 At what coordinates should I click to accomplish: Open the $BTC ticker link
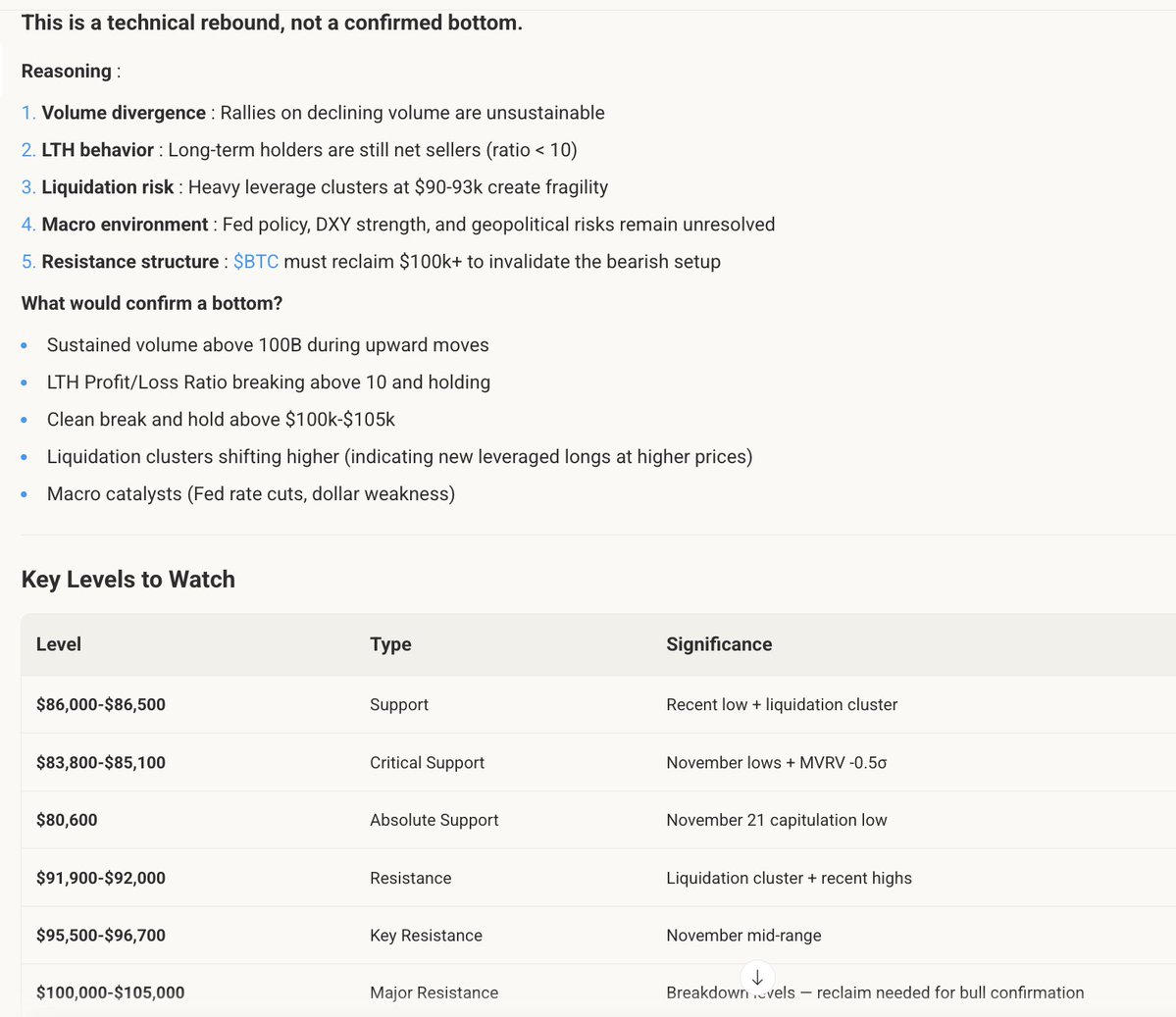click(x=256, y=262)
